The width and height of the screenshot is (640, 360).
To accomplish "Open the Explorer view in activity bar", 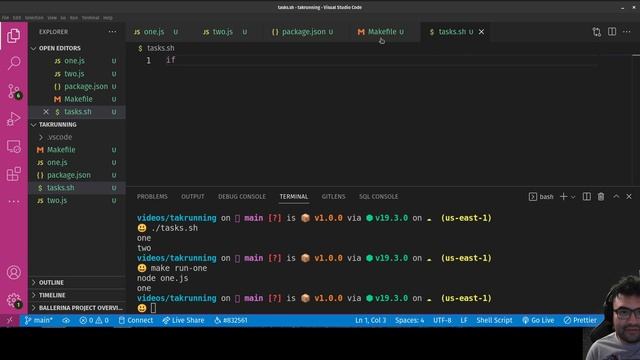I will [x=13, y=36].
